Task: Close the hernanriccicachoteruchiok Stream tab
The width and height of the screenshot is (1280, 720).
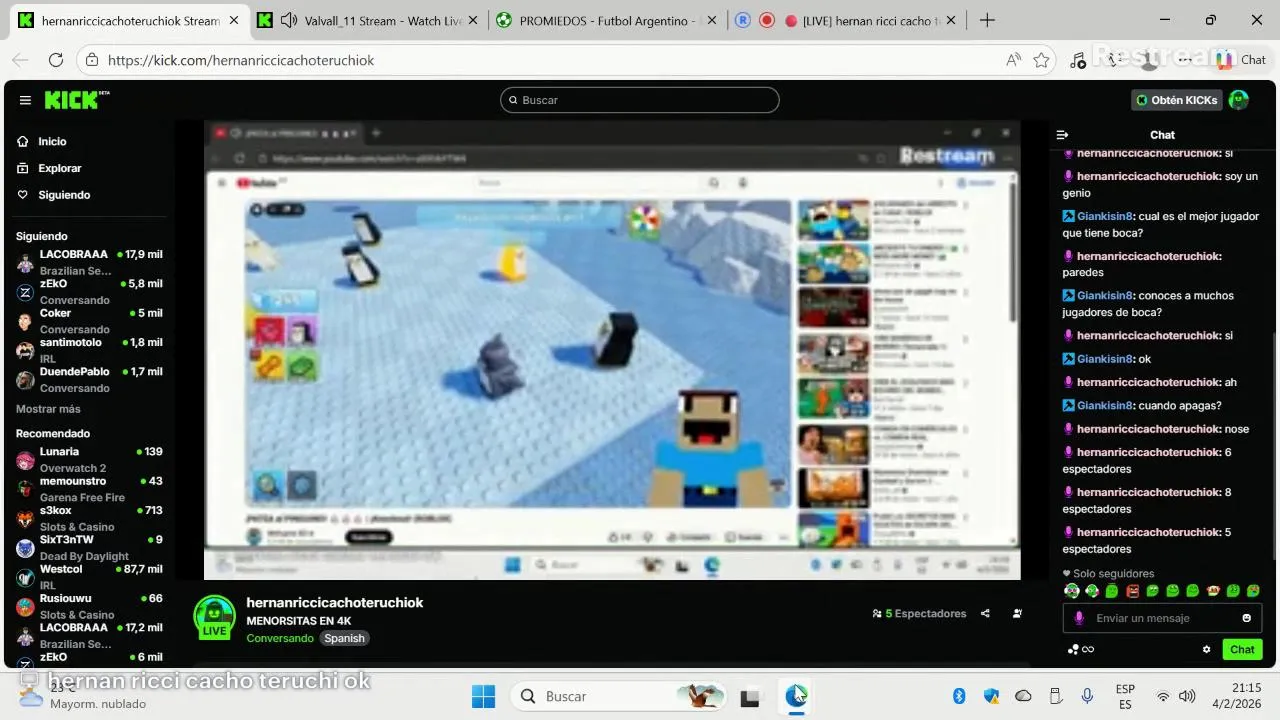Action: pos(234,20)
